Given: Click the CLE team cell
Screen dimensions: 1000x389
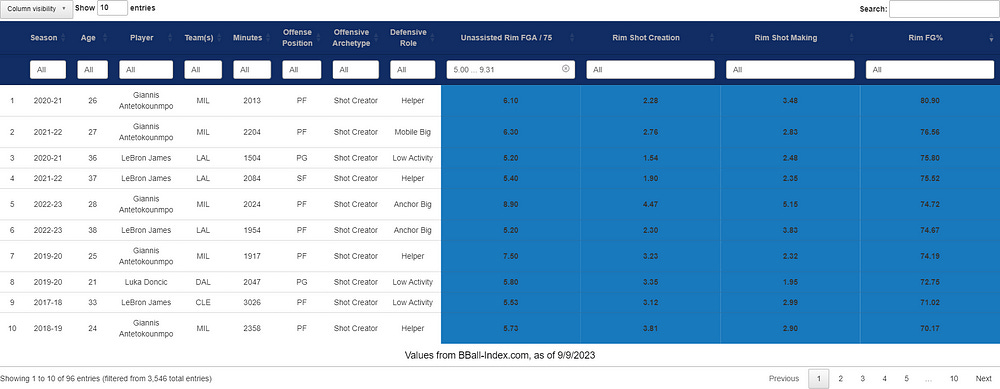Looking at the screenshot, I should point(203,302).
